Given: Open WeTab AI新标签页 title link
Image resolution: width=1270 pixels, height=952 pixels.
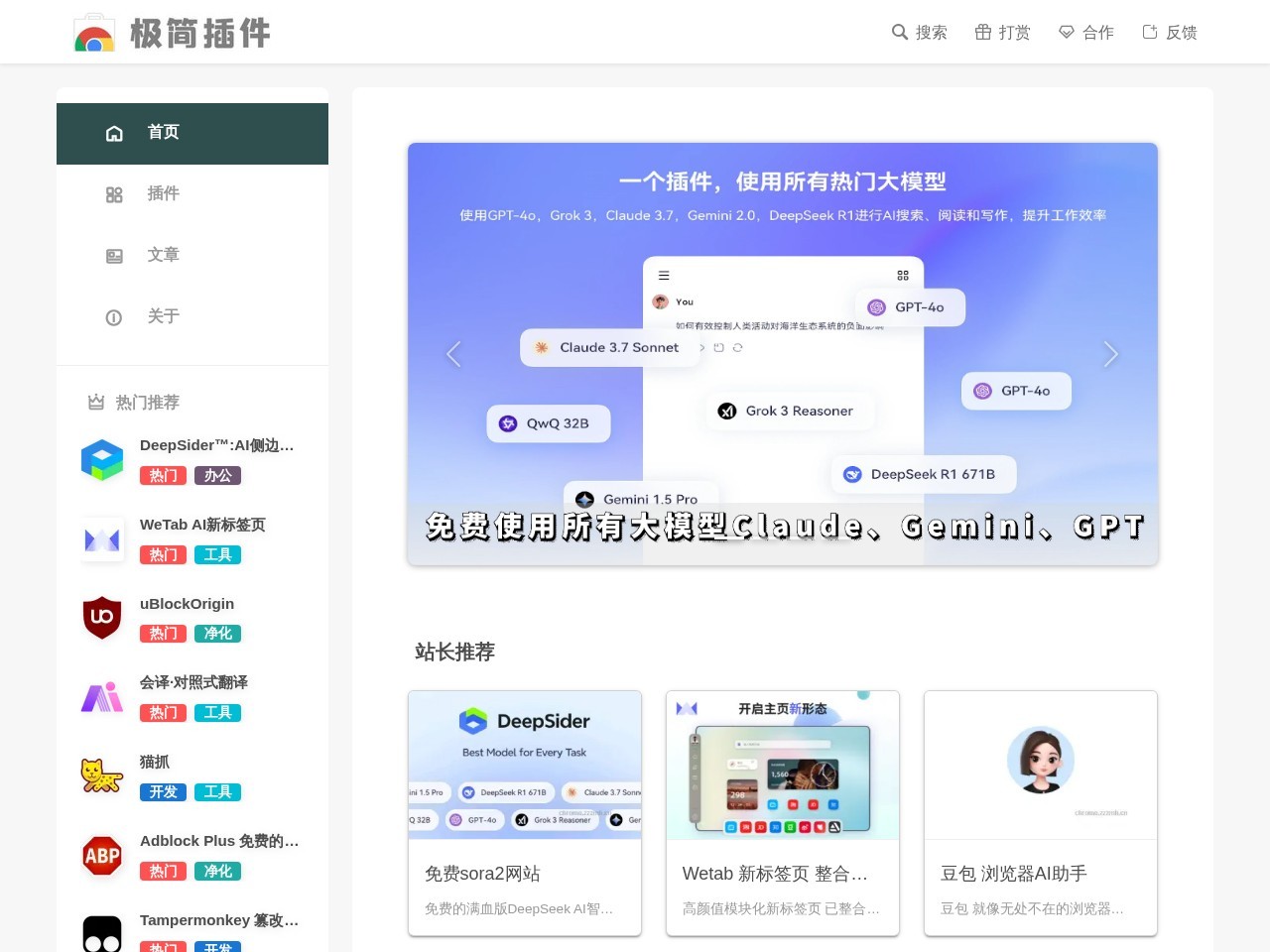Looking at the screenshot, I should tap(202, 525).
